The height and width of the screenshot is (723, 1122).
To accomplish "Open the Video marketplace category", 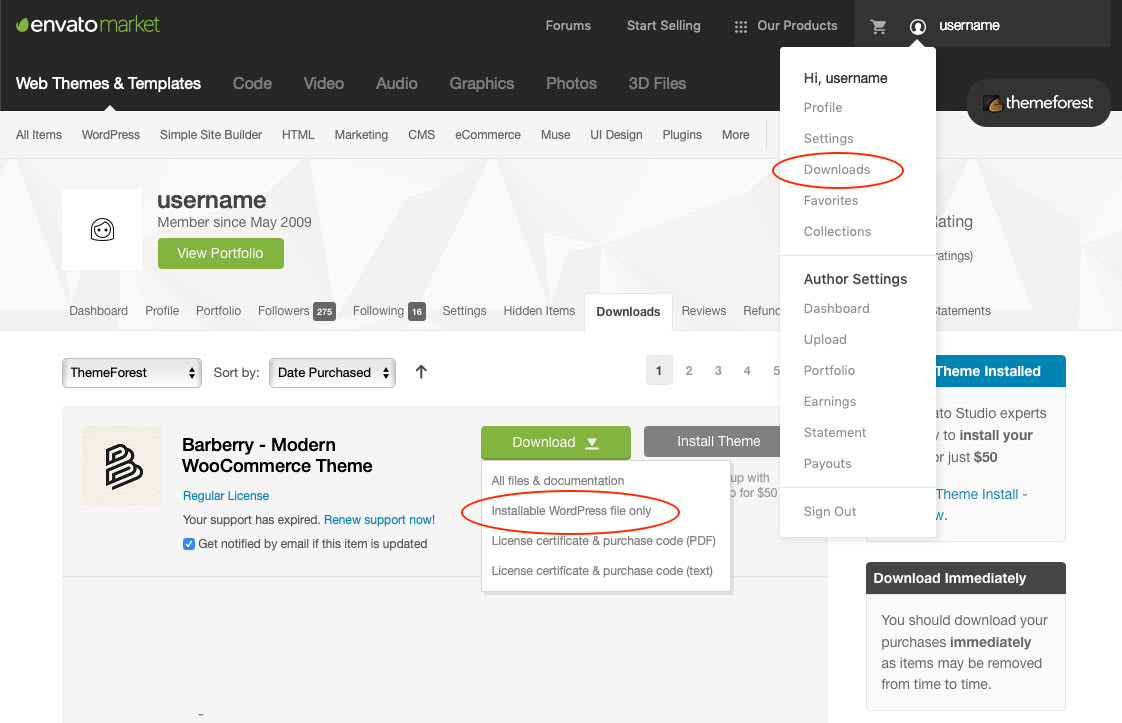I will pyautogui.click(x=323, y=83).
